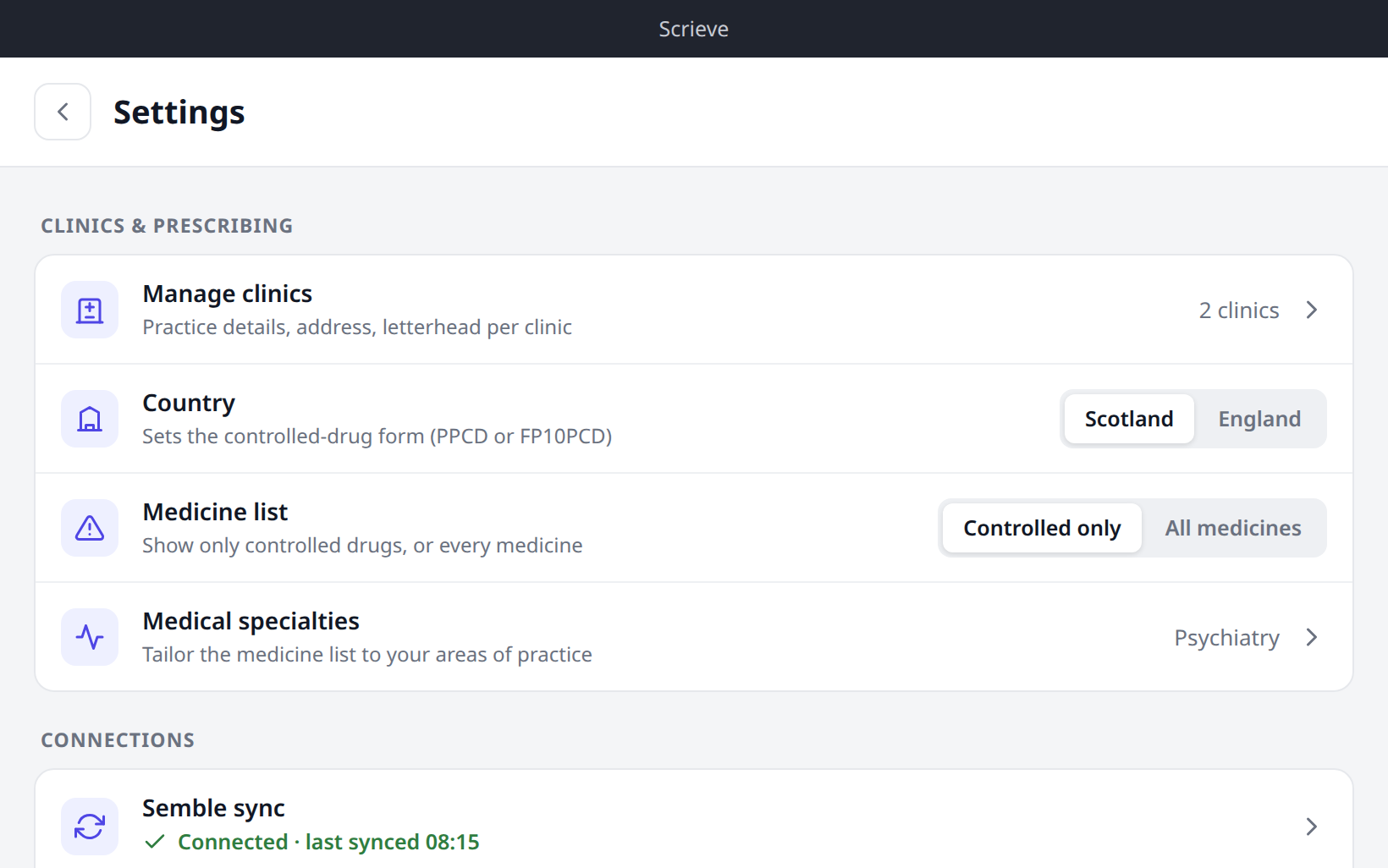Click the Medical specialties pulse icon

(x=90, y=637)
